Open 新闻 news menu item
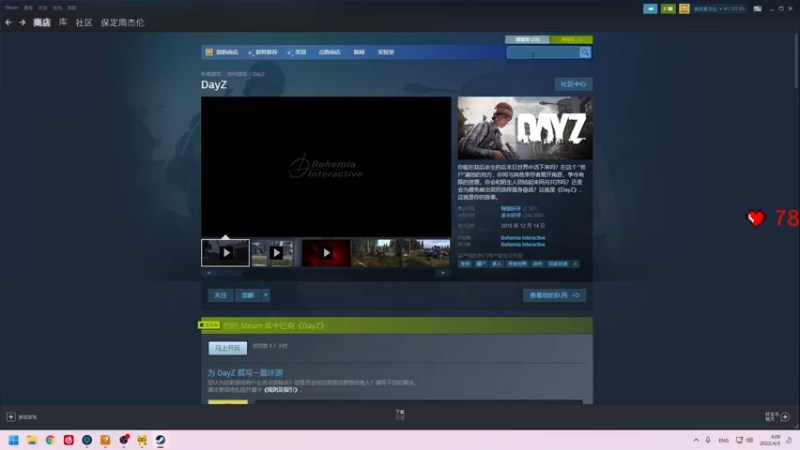The image size is (800, 450). [359, 52]
